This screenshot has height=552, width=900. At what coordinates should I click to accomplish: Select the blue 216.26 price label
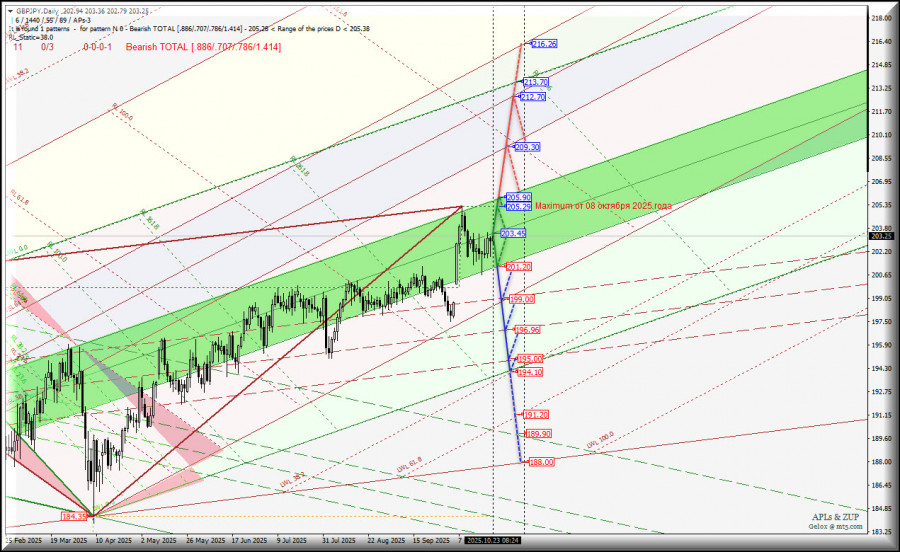pos(544,44)
